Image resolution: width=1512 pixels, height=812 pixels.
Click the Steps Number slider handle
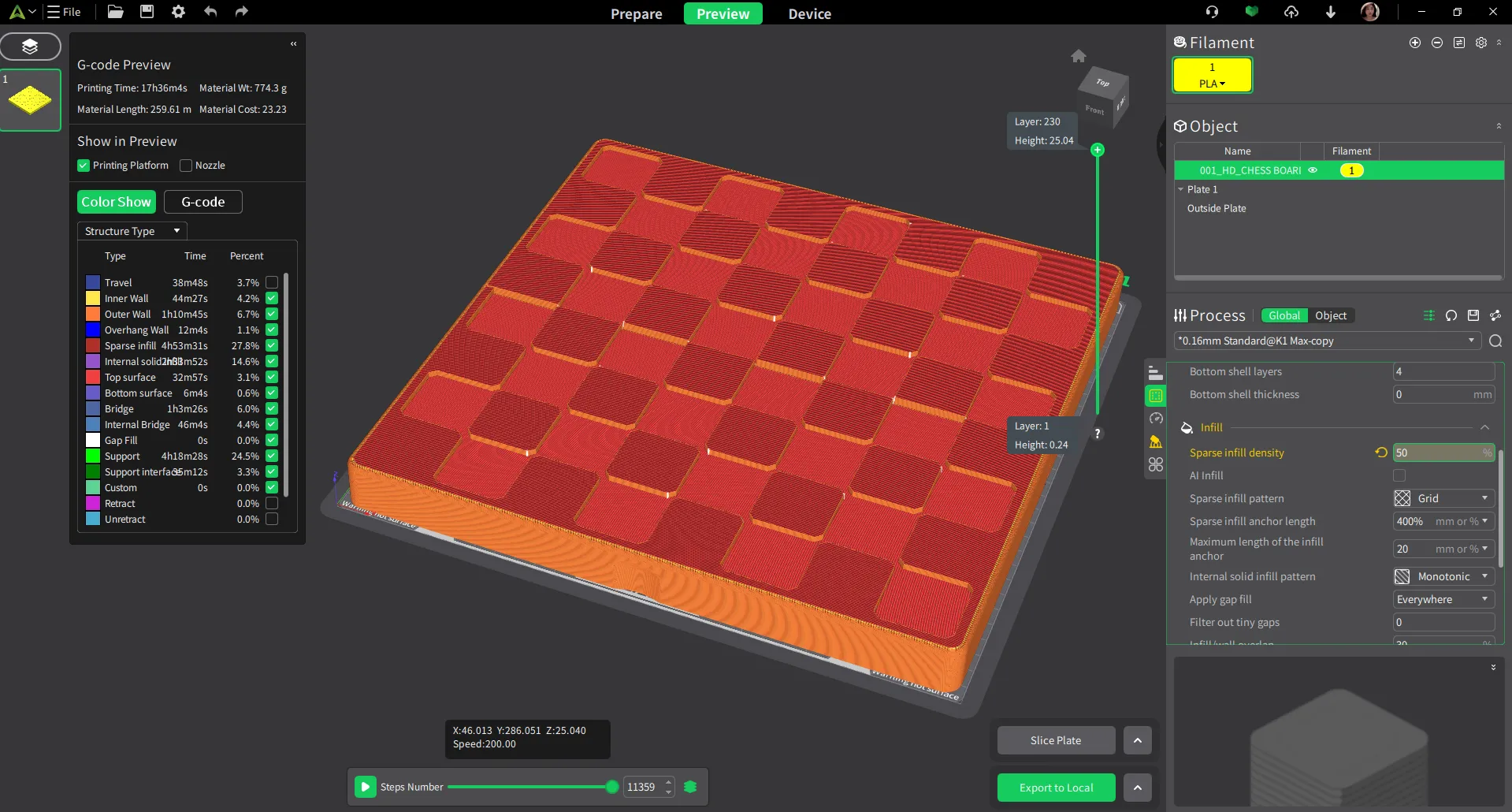tap(611, 787)
